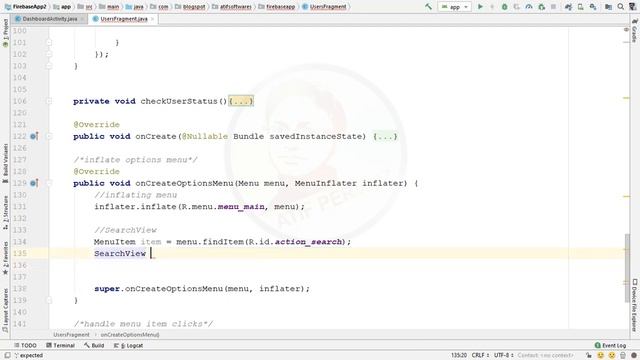640x360 pixels.
Task: Click the rightmost toolbar icon next to search
Action: tap(632, 7)
